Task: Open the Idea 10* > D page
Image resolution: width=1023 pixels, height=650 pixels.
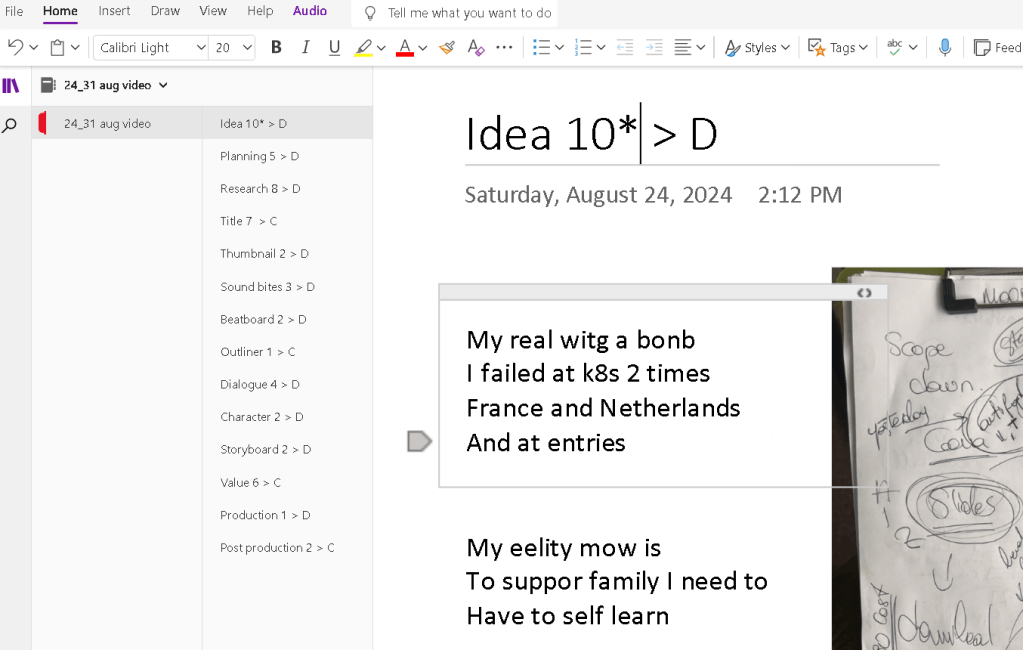Action: (288, 123)
